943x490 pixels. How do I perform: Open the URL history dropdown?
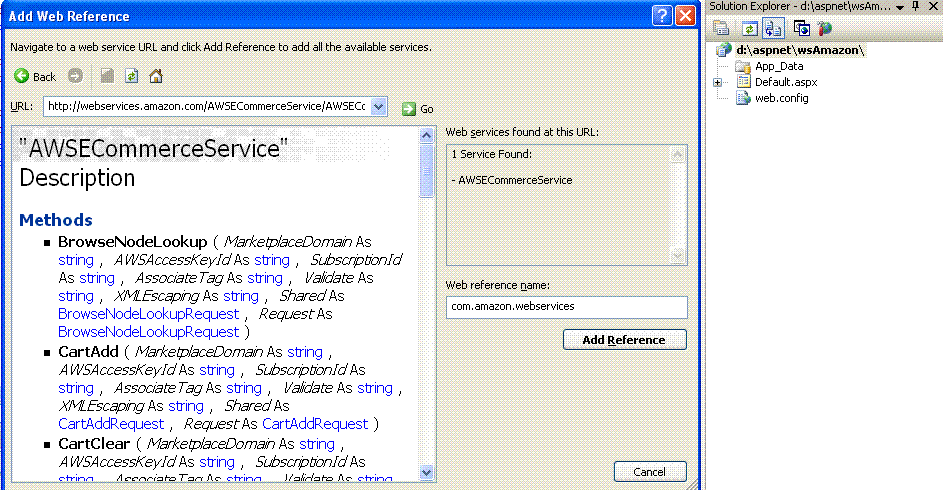(x=378, y=106)
